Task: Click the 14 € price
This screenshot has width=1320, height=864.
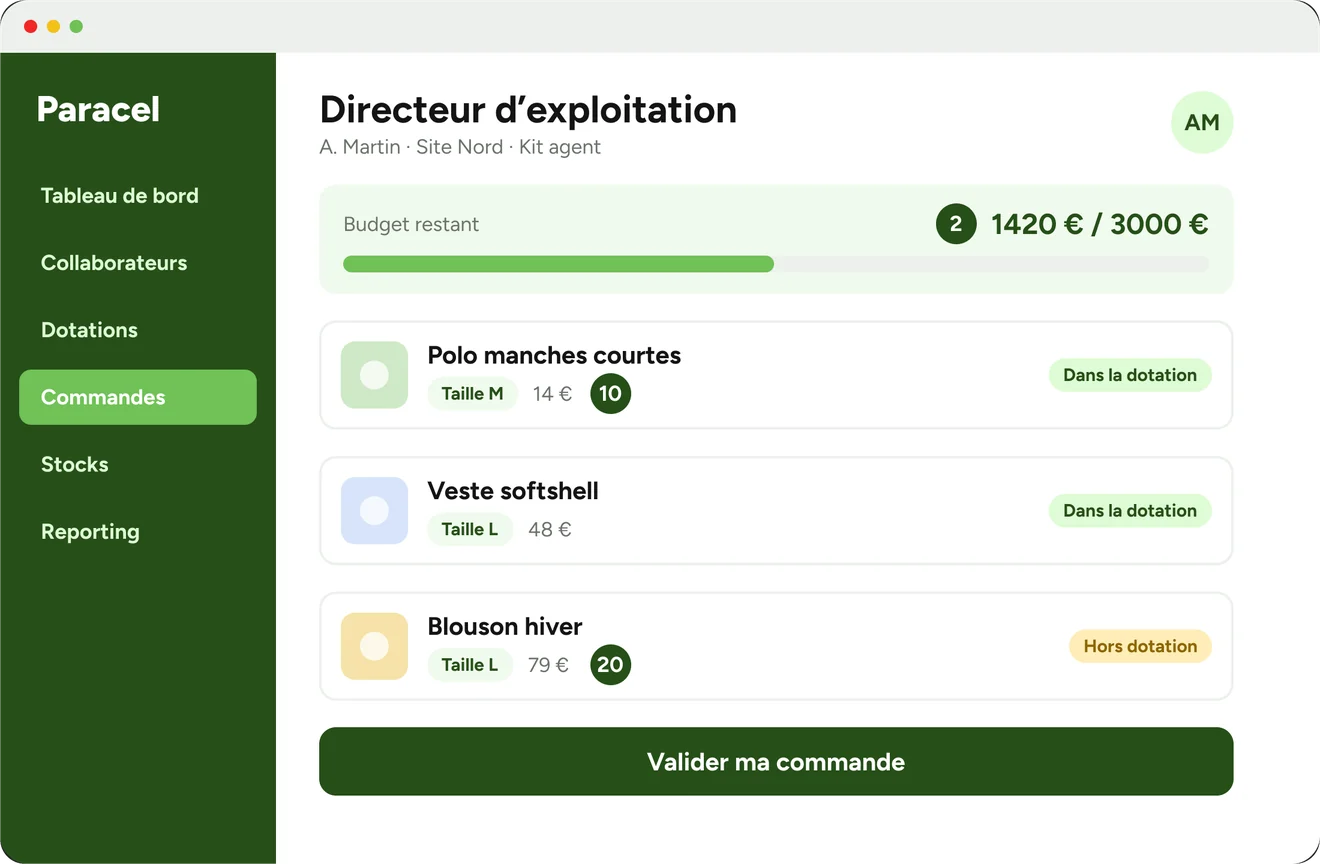Action: 552,393
